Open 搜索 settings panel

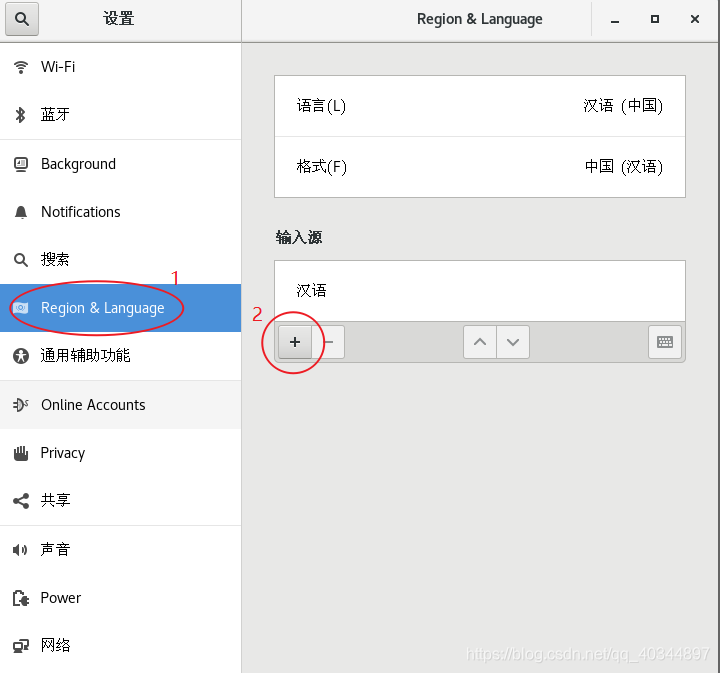120,260
